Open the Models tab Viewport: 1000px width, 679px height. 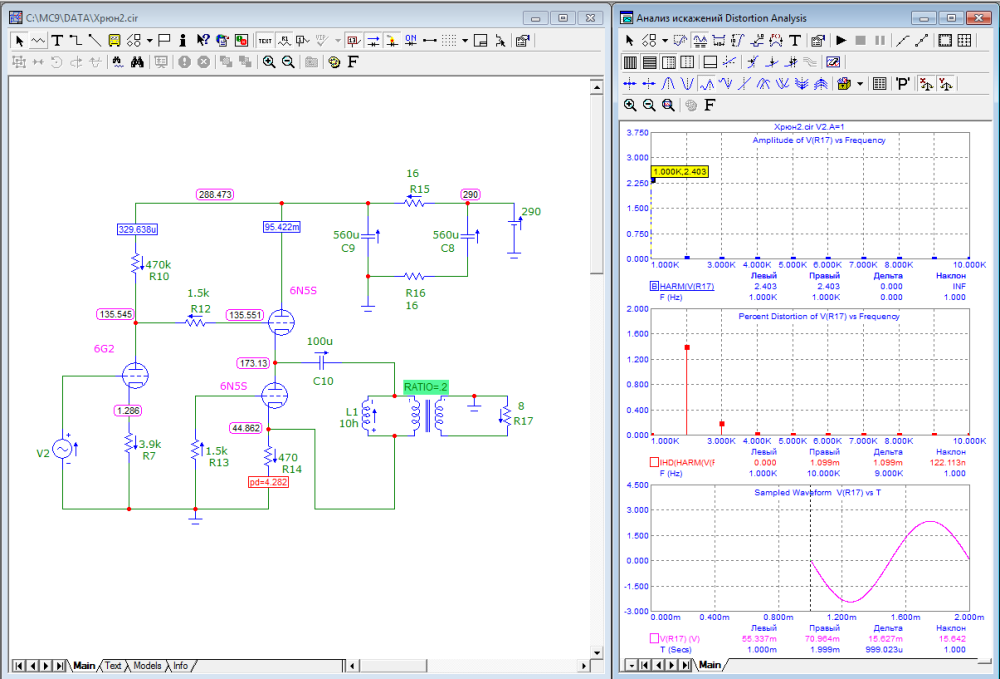pos(147,665)
